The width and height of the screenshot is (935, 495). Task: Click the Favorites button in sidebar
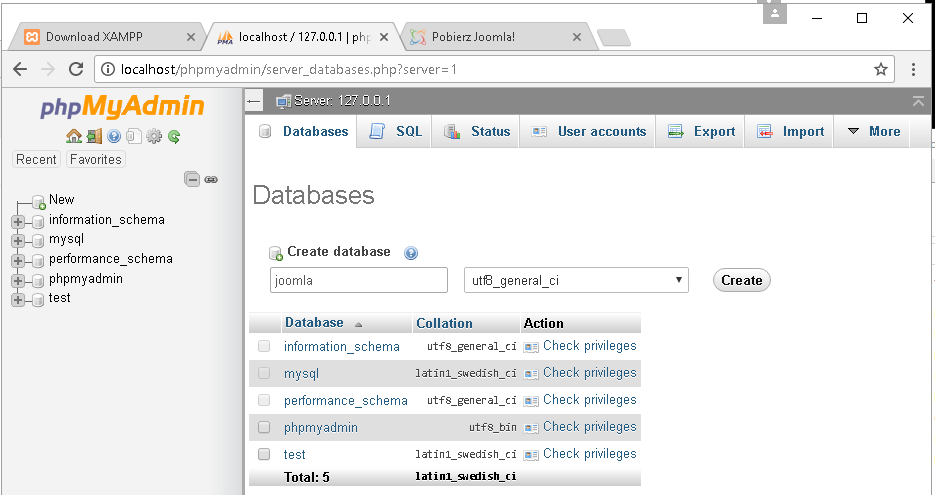tap(95, 159)
